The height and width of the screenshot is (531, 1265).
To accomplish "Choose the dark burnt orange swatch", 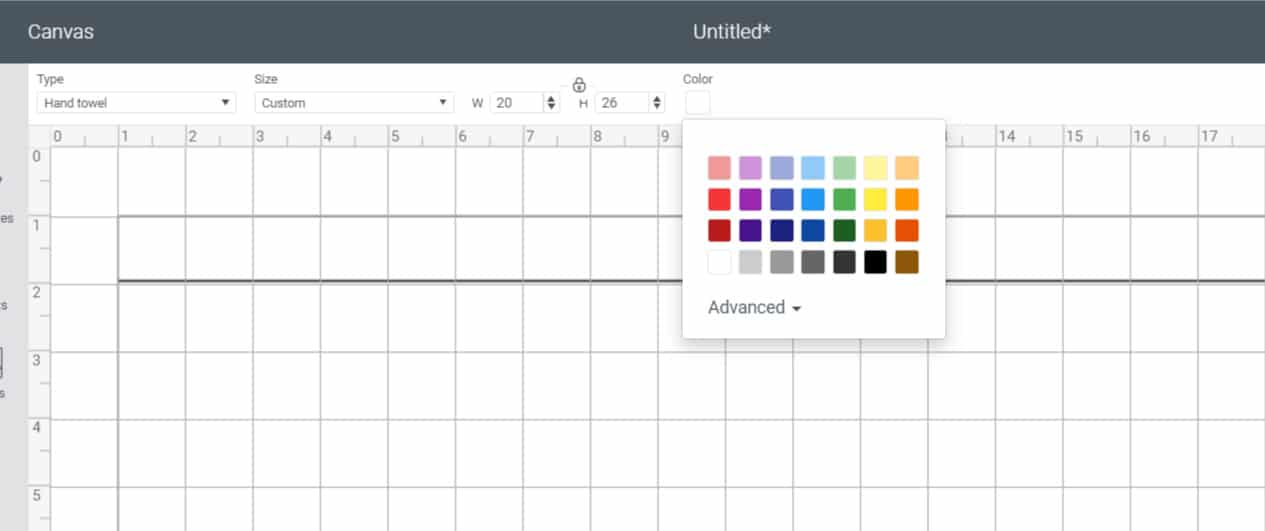I will pos(907,231).
